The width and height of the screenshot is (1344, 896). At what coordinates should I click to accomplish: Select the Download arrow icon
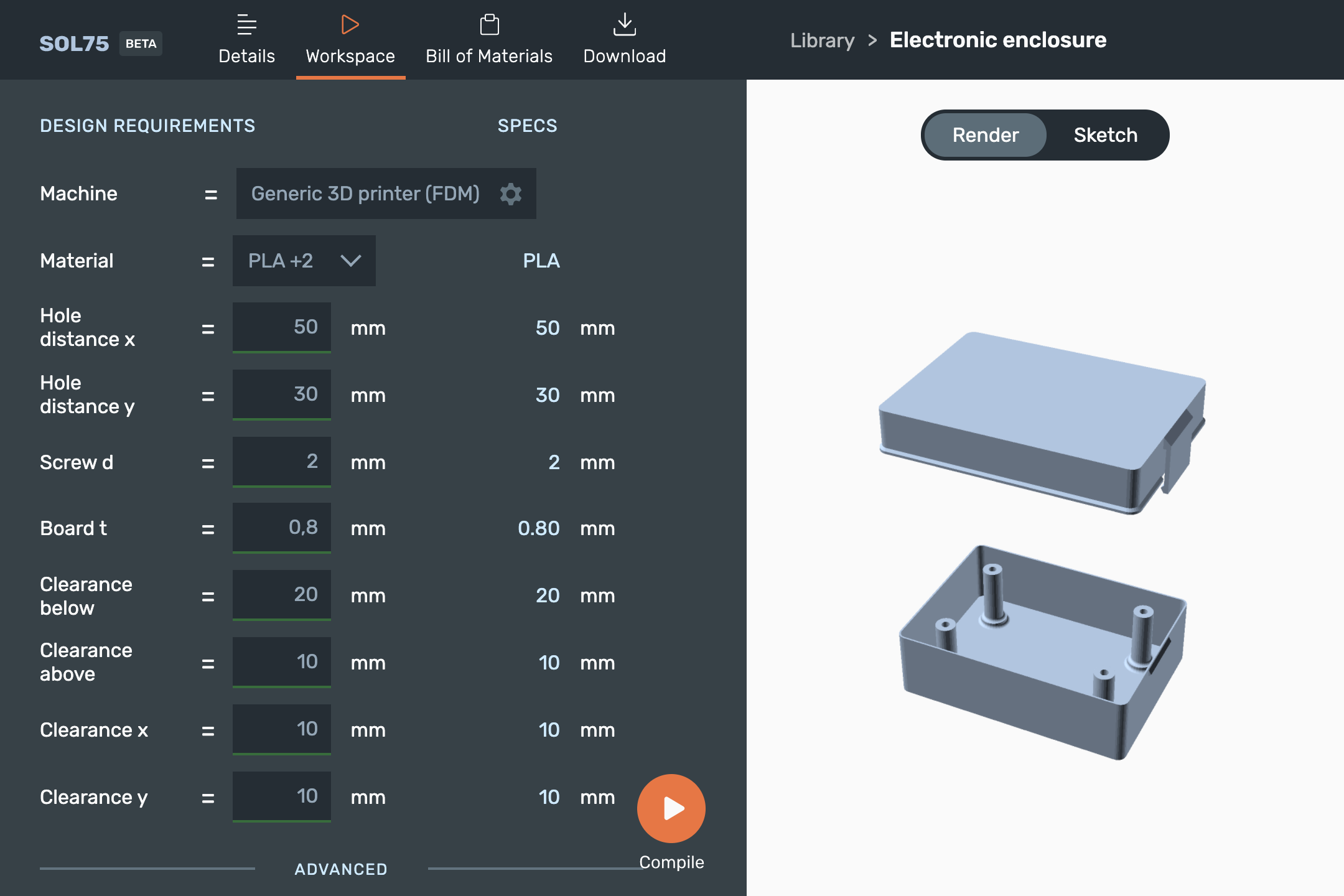coord(624,24)
